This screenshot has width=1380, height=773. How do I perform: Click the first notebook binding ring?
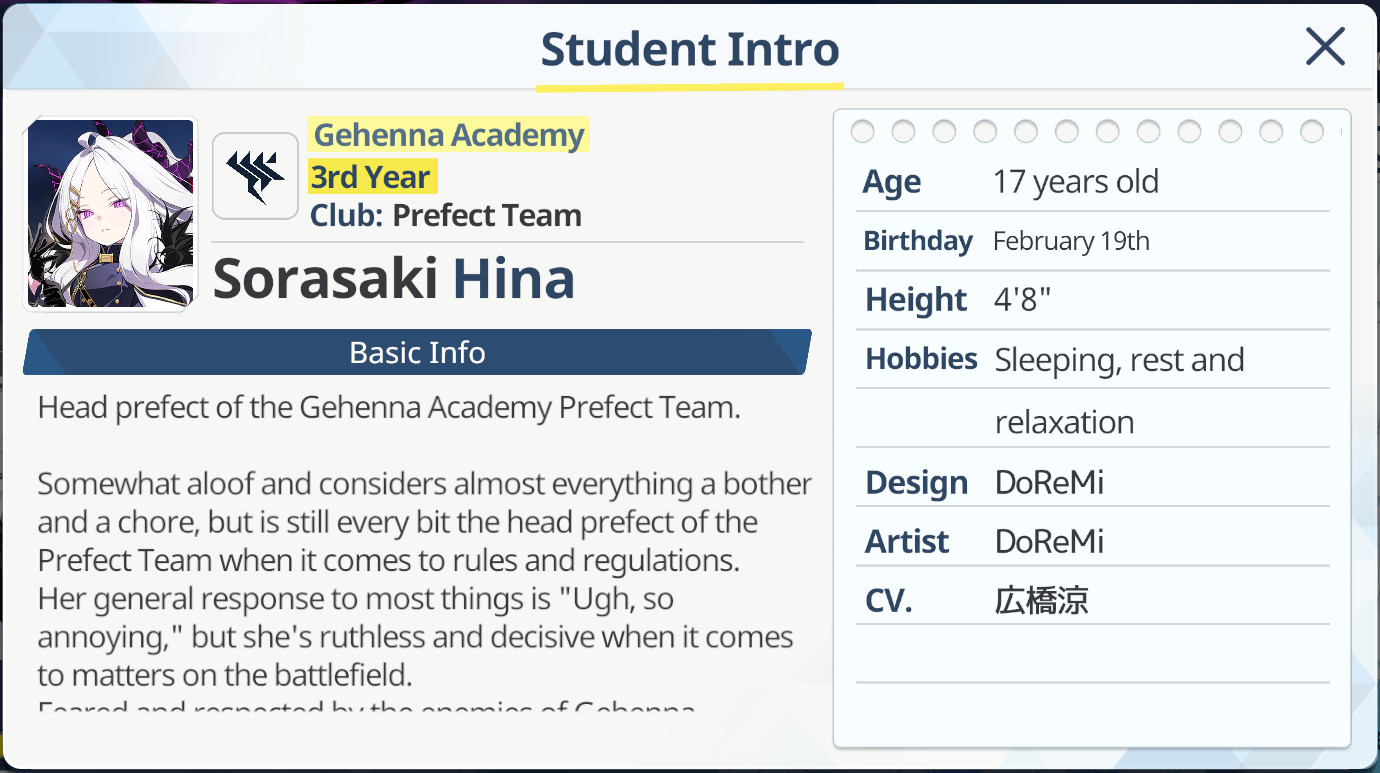(862, 131)
